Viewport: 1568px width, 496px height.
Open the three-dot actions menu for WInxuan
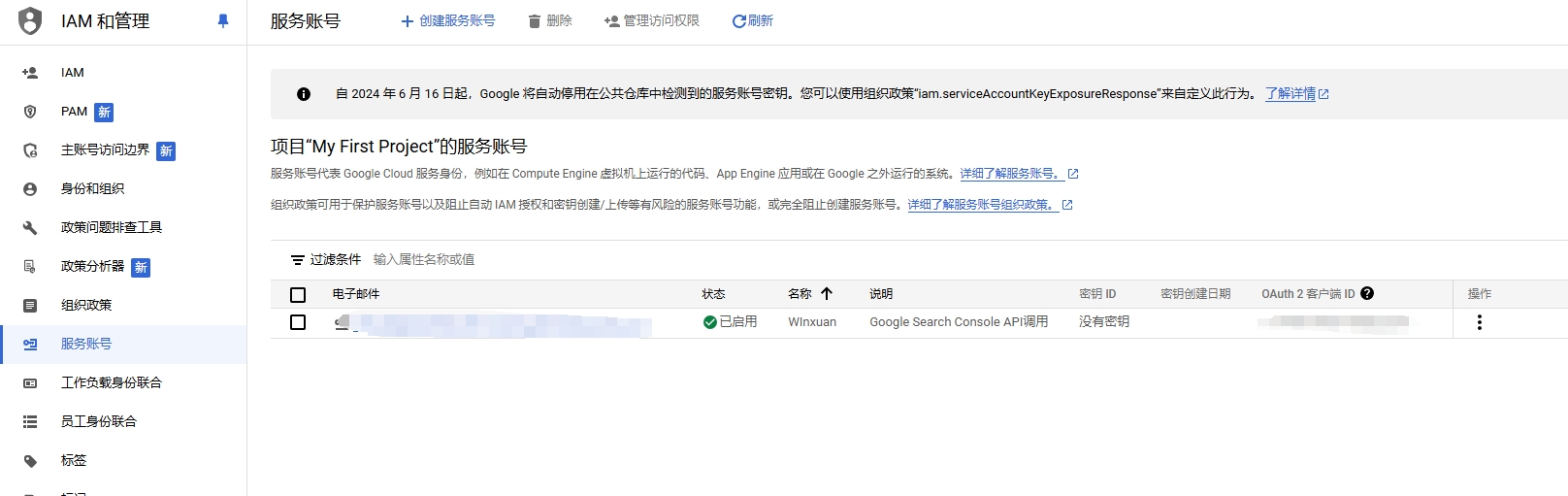click(1480, 322)
